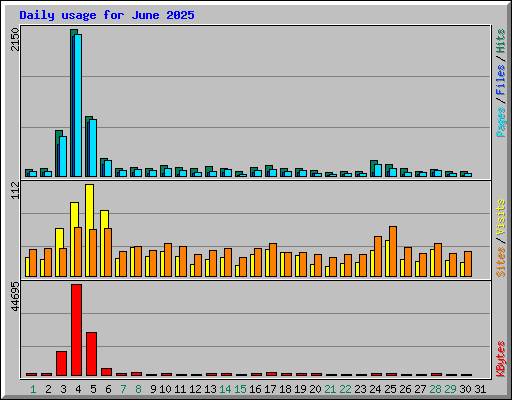Viewport: 512px width, 400px height.
Task: Click day label 30 on the x-axis
Action: point(465,389)
